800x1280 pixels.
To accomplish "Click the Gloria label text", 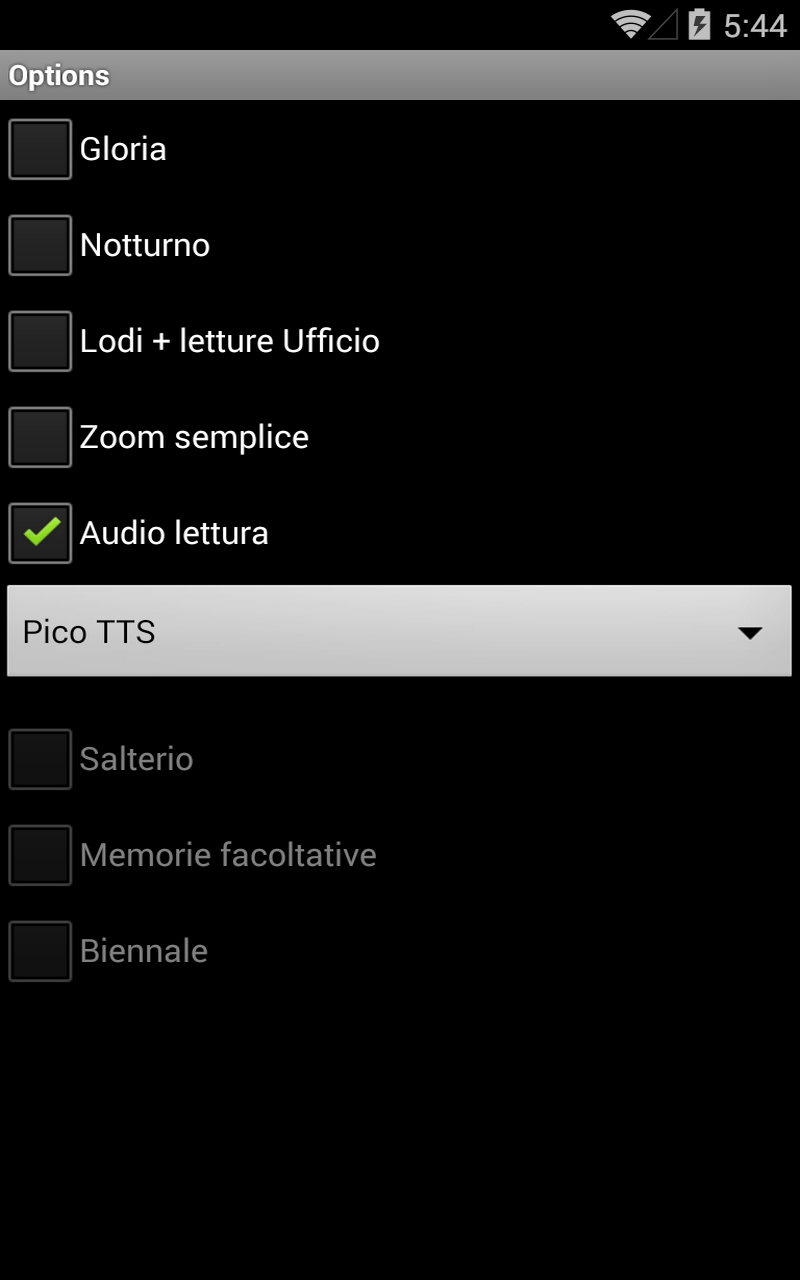I will [123, 149].
